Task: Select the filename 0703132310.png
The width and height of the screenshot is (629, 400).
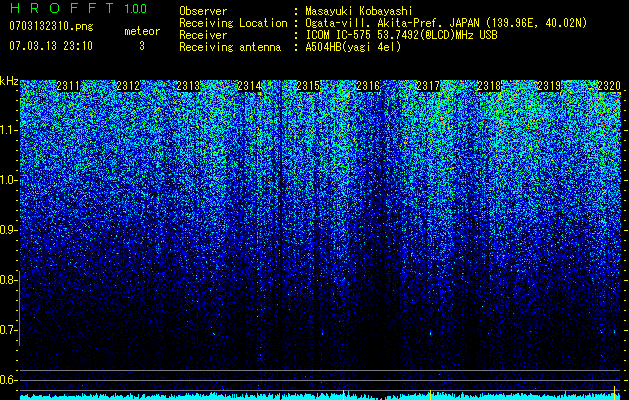Action: 51,26
